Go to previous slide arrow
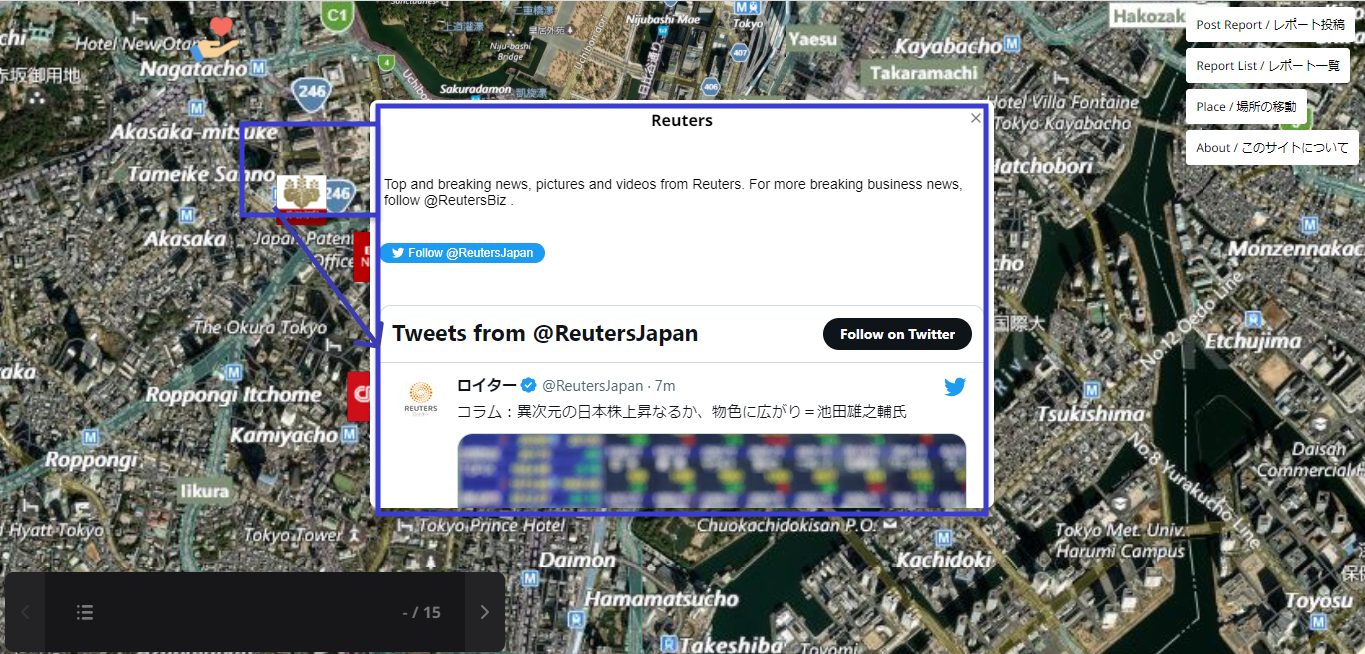Viewport: 1365px width, 654px height. pos(25,612)
